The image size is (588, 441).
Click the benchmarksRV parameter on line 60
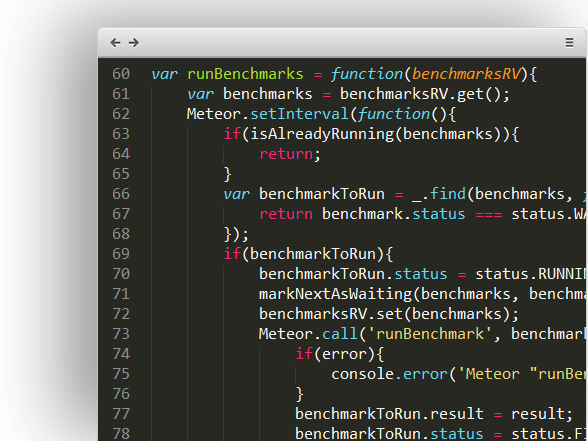coord(466,74)
